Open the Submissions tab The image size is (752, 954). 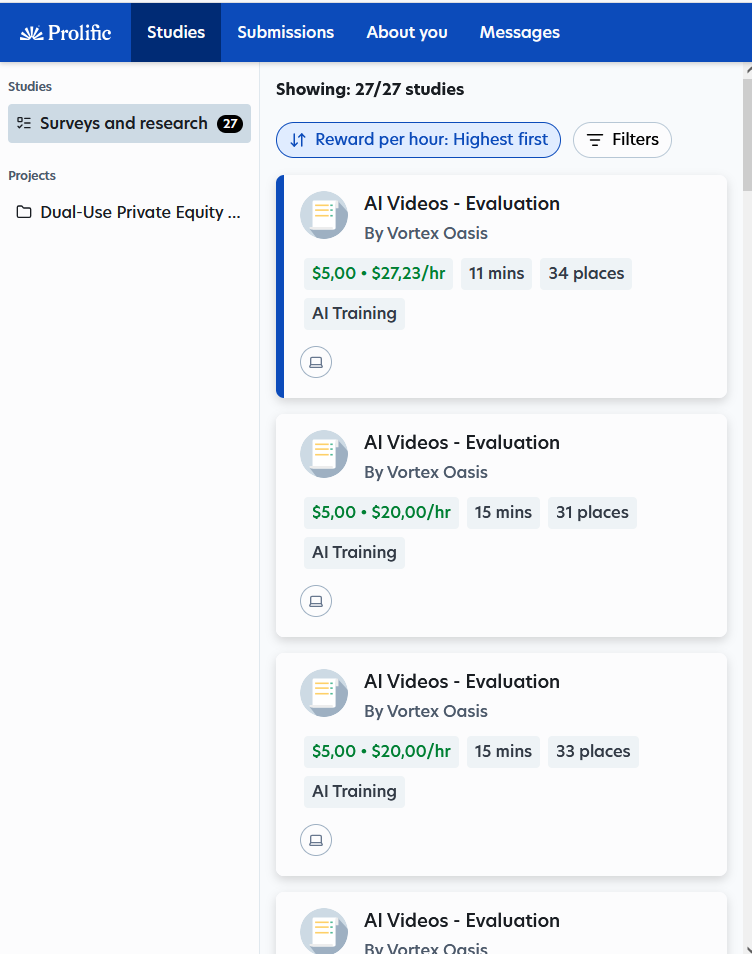(285, 32)
